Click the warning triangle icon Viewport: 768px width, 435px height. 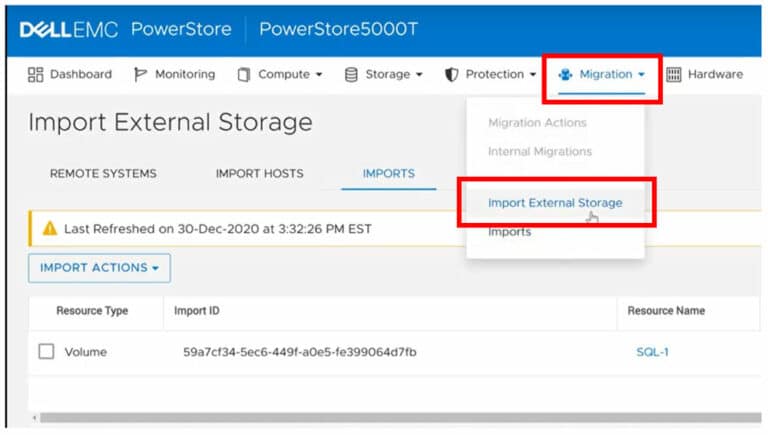(50, 228)
